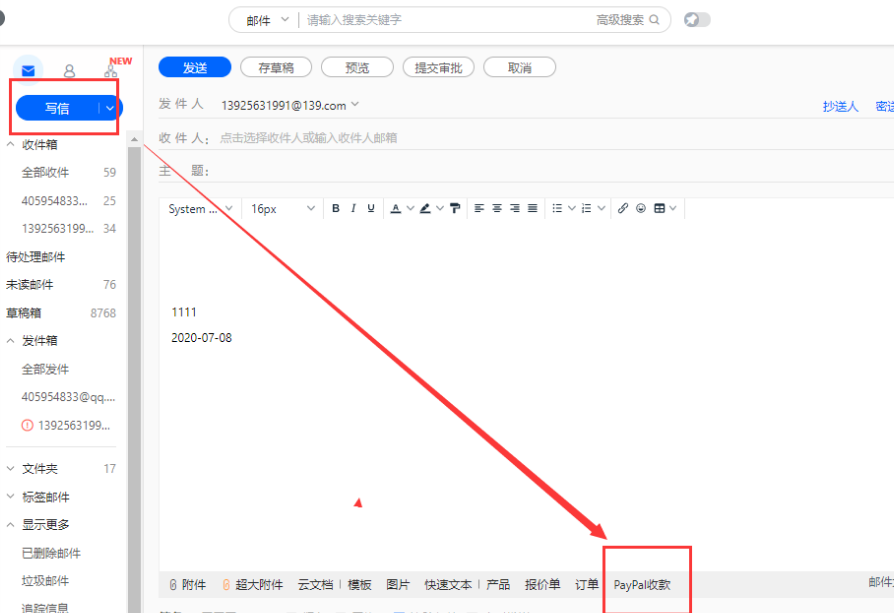Toggle italic text formatting

tap(353, 208)
